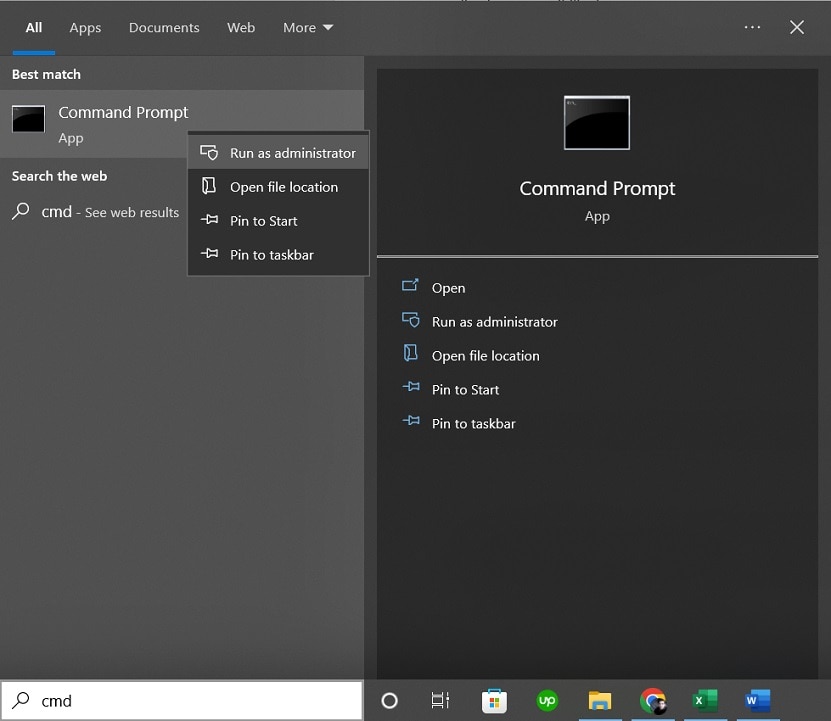Launch Word from the taskbar
831x721 pixels.
tap(758, 701)
